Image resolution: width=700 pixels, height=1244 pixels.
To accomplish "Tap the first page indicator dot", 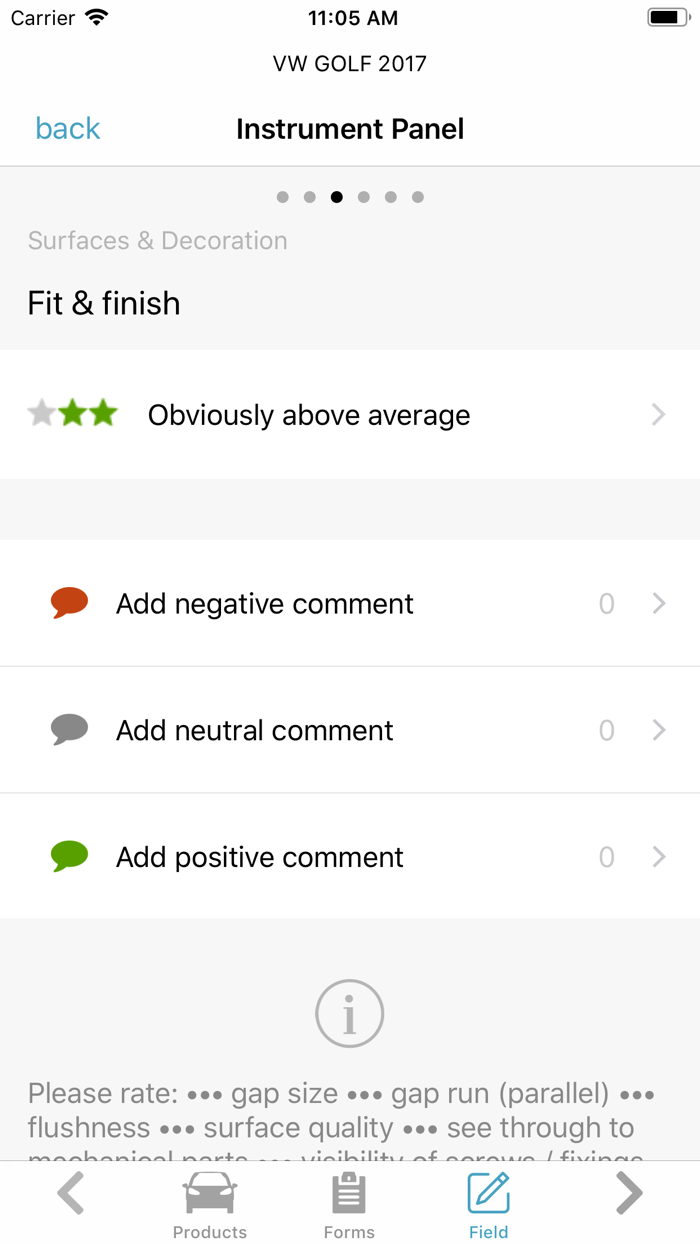I will coord(283,197).
